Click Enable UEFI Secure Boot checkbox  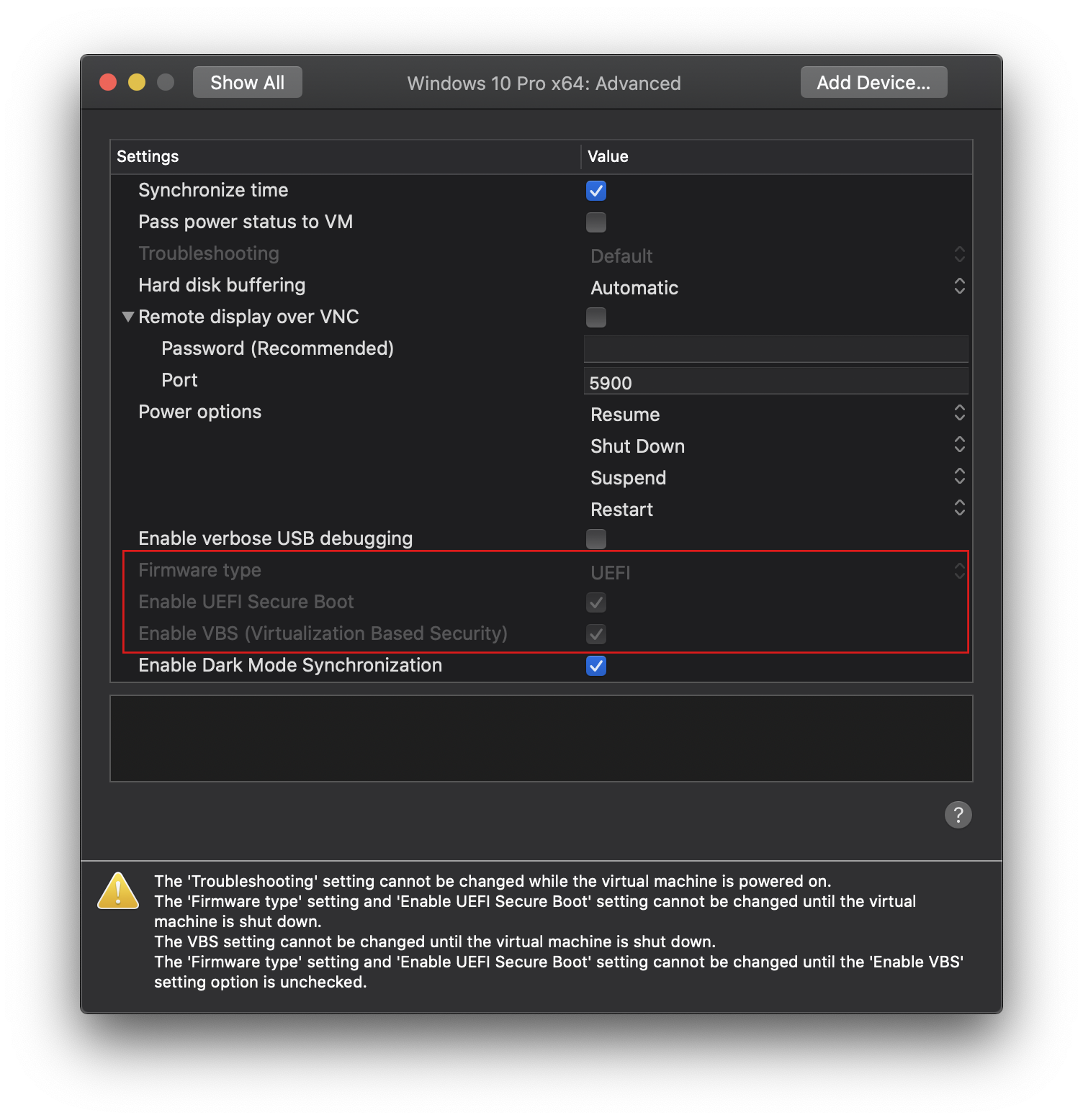point(596,602)
